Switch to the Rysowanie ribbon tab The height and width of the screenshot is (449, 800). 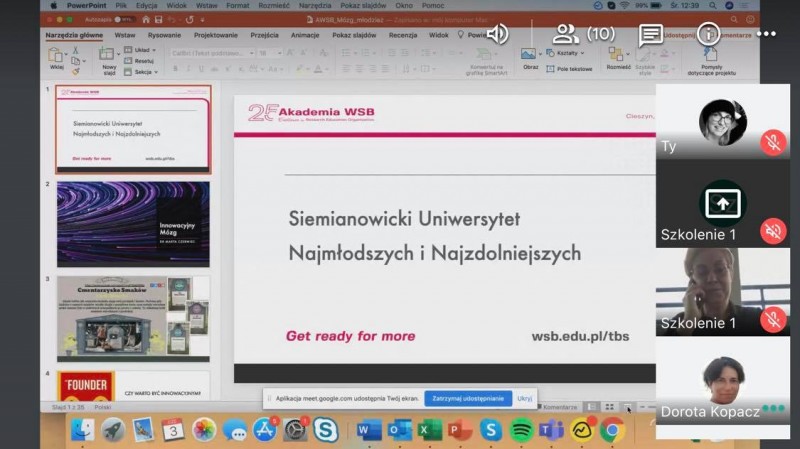[164, 35]
